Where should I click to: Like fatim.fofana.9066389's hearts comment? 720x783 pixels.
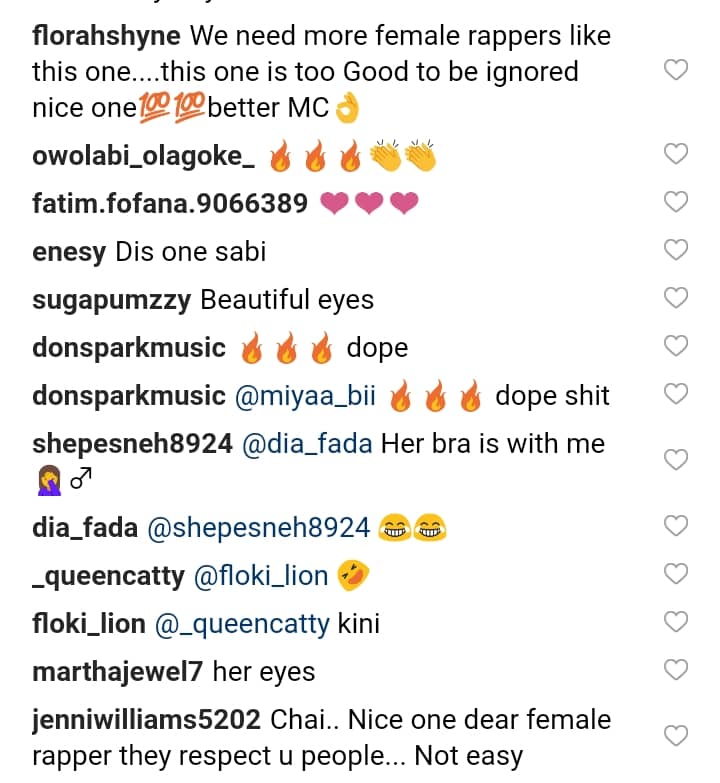click(x=677, y=202)
